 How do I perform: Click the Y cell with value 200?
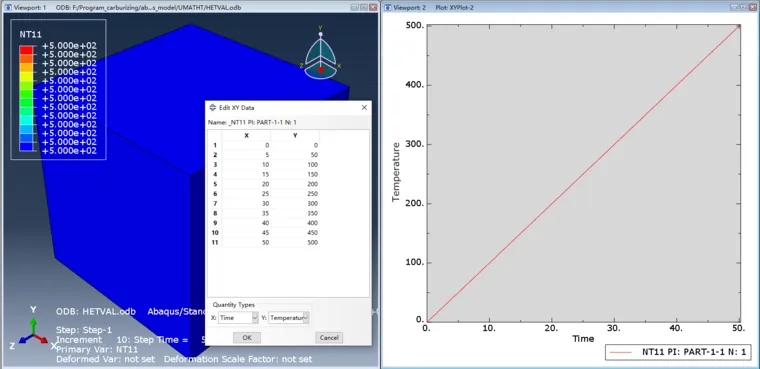point(295,184)
